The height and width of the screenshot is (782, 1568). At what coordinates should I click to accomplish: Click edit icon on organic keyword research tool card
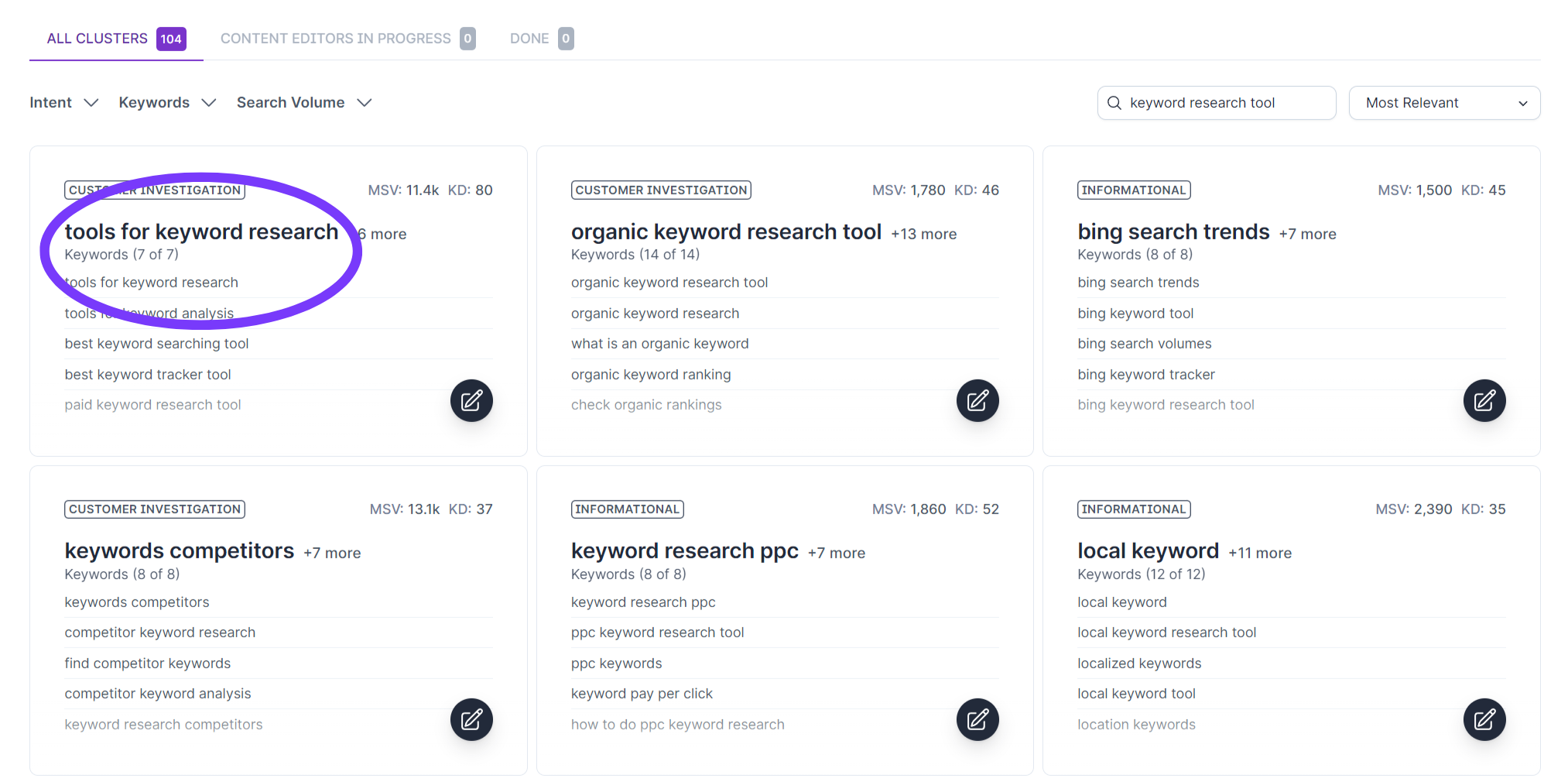point(977,400)
